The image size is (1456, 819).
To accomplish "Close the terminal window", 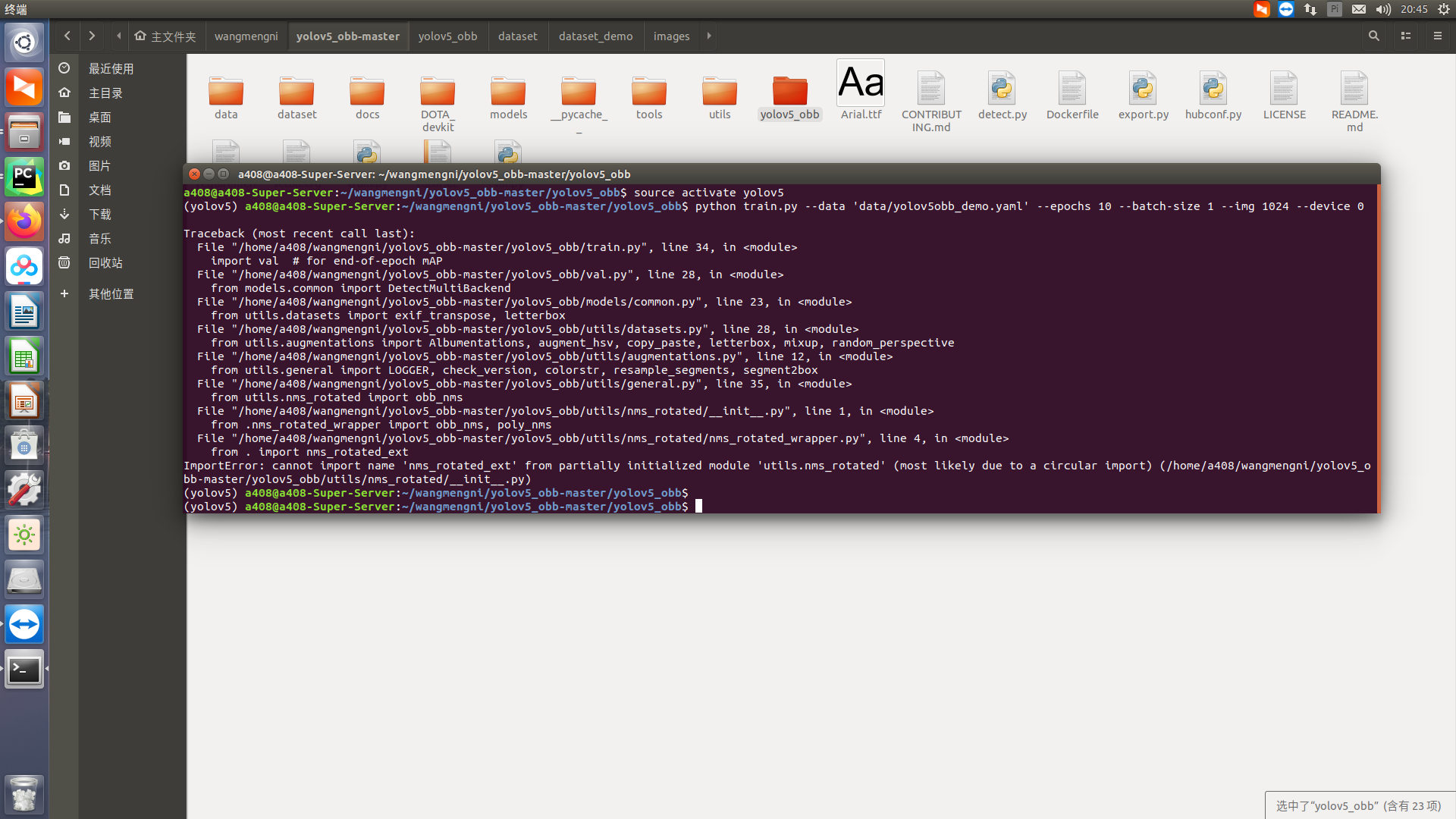I will pos(194,174).
